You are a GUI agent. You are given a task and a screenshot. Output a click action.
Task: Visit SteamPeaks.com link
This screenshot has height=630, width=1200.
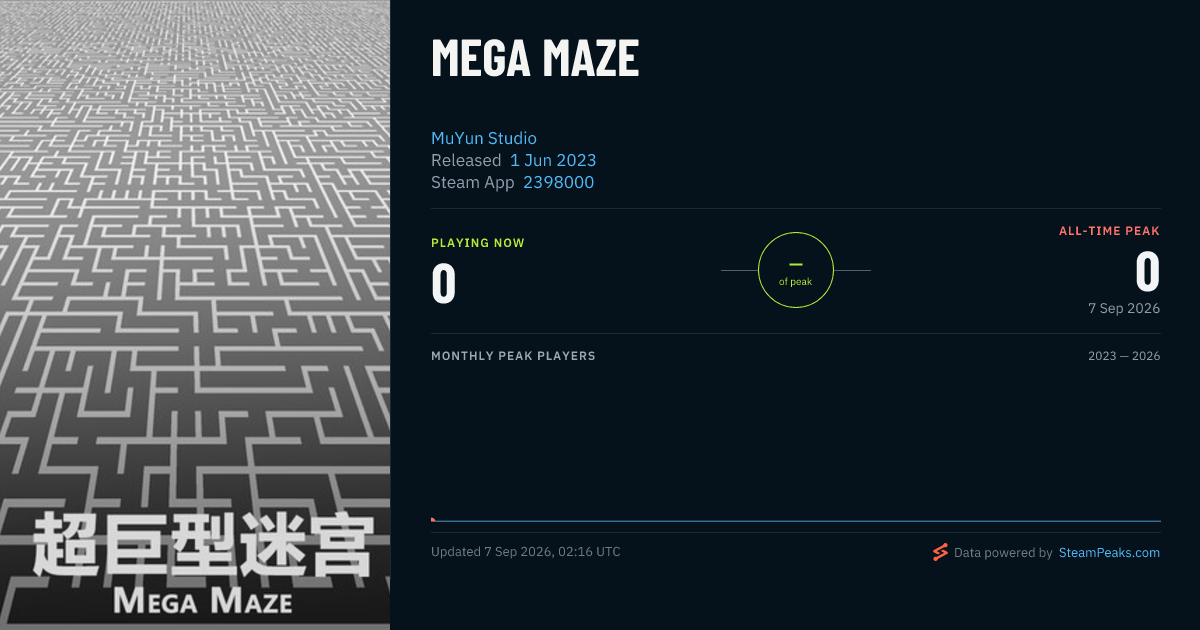[1109, 552]
